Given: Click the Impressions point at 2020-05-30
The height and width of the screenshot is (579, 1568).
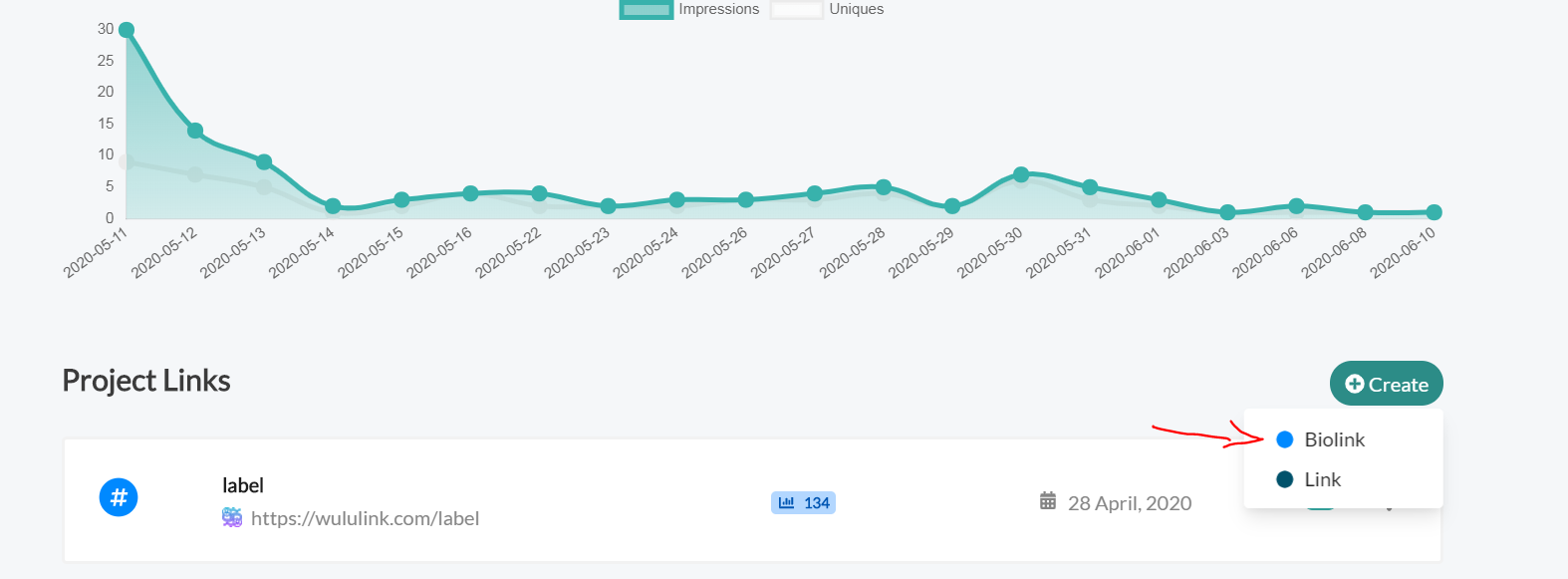Looking at the screenshot, I should pyautogui.click(x=1021, y=174).
